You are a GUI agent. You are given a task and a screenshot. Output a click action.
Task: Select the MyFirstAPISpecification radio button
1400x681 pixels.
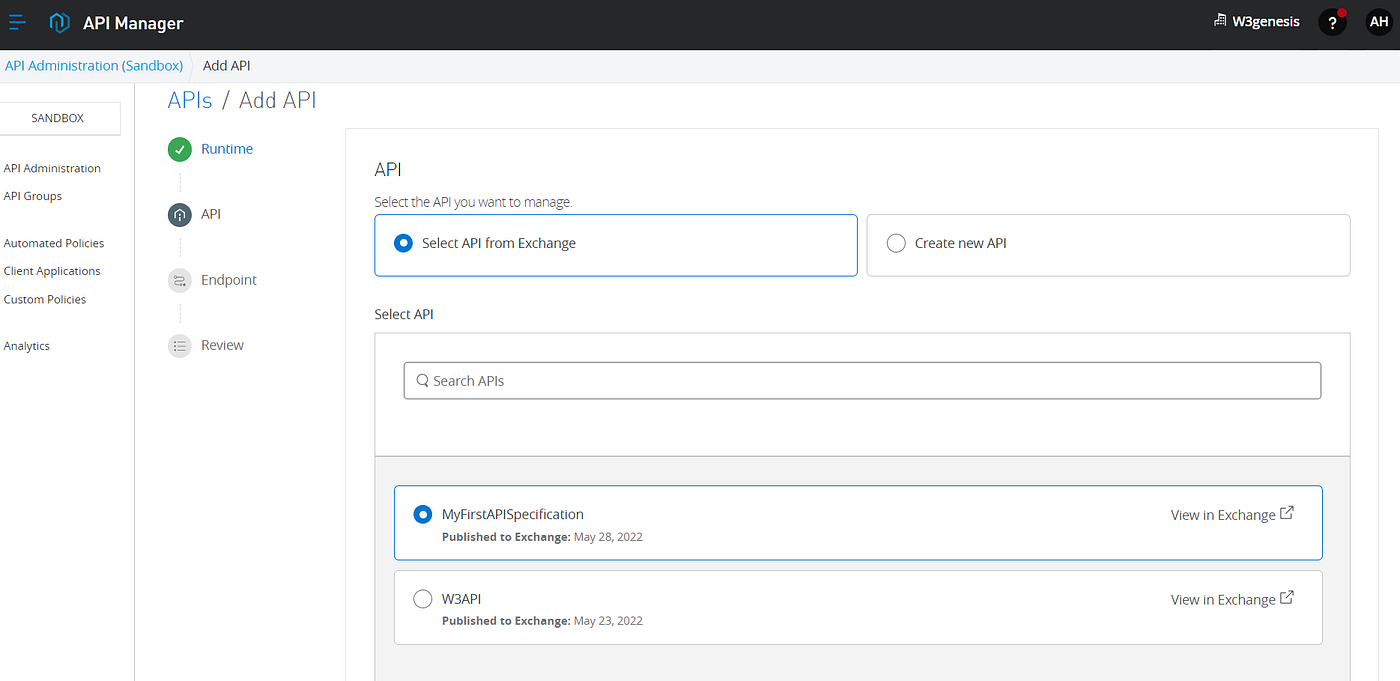[x=422, y=514]
